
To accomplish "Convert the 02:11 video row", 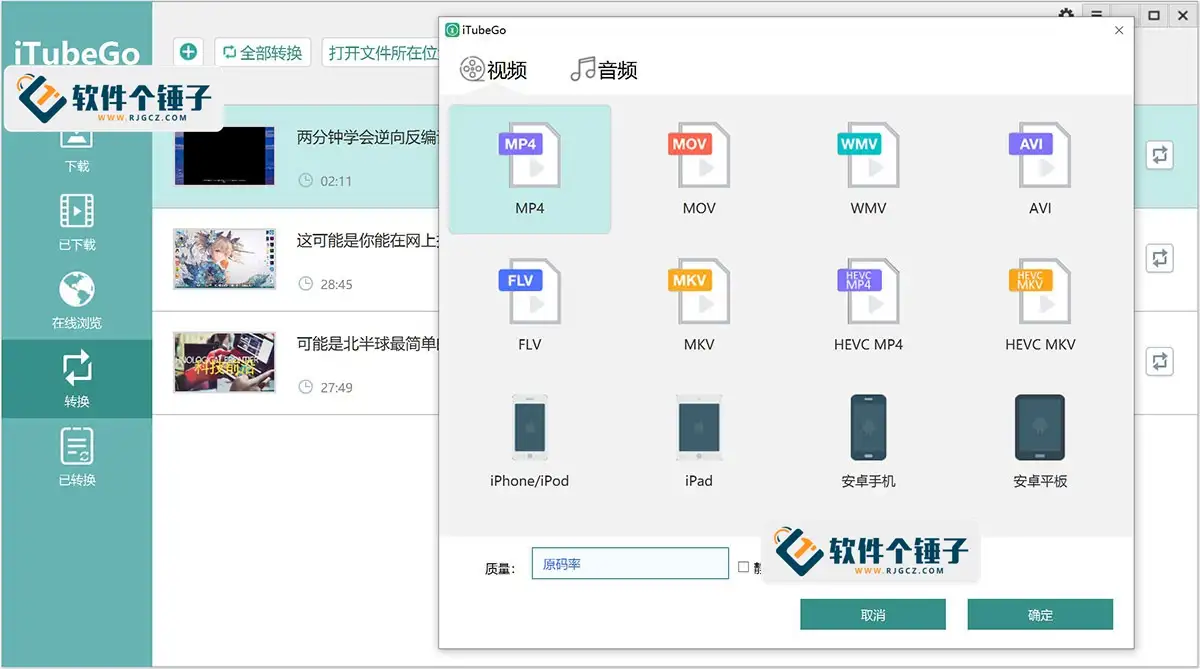I will 1159,155.
